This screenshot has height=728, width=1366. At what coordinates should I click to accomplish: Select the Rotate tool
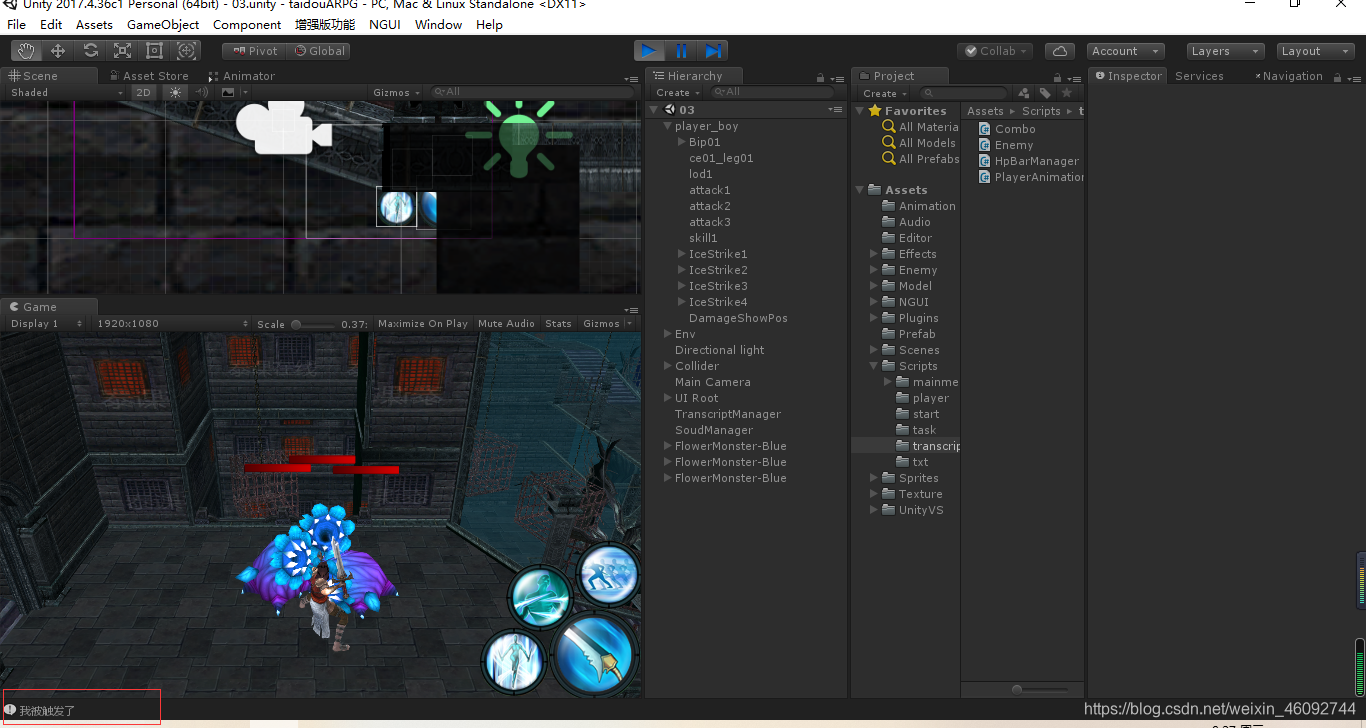[90, 51]
